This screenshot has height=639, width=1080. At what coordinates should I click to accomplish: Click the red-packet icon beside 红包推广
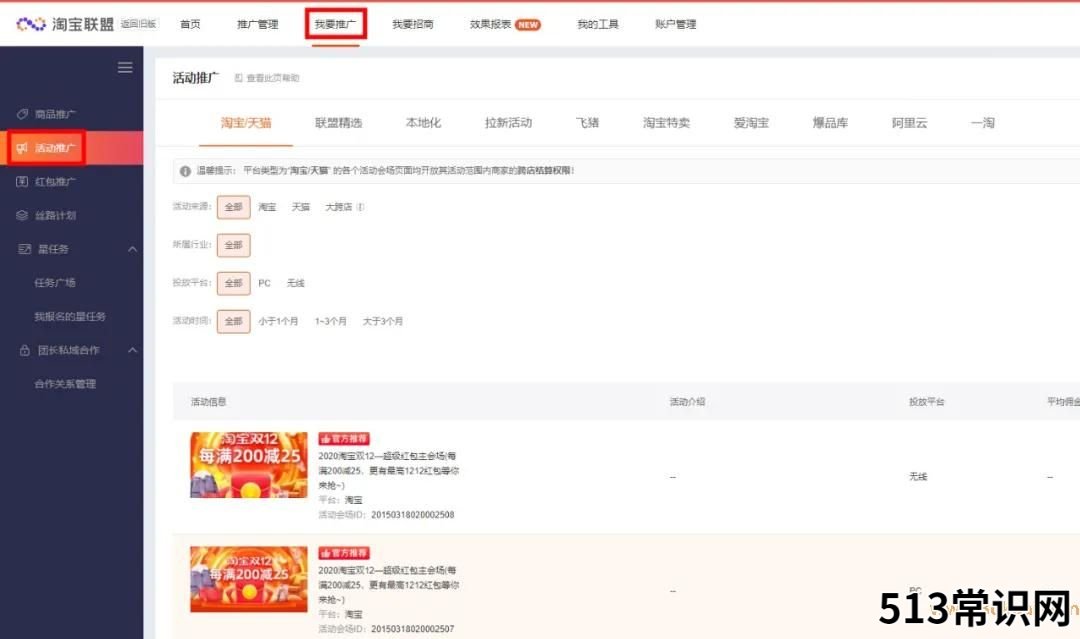(22, 181)
